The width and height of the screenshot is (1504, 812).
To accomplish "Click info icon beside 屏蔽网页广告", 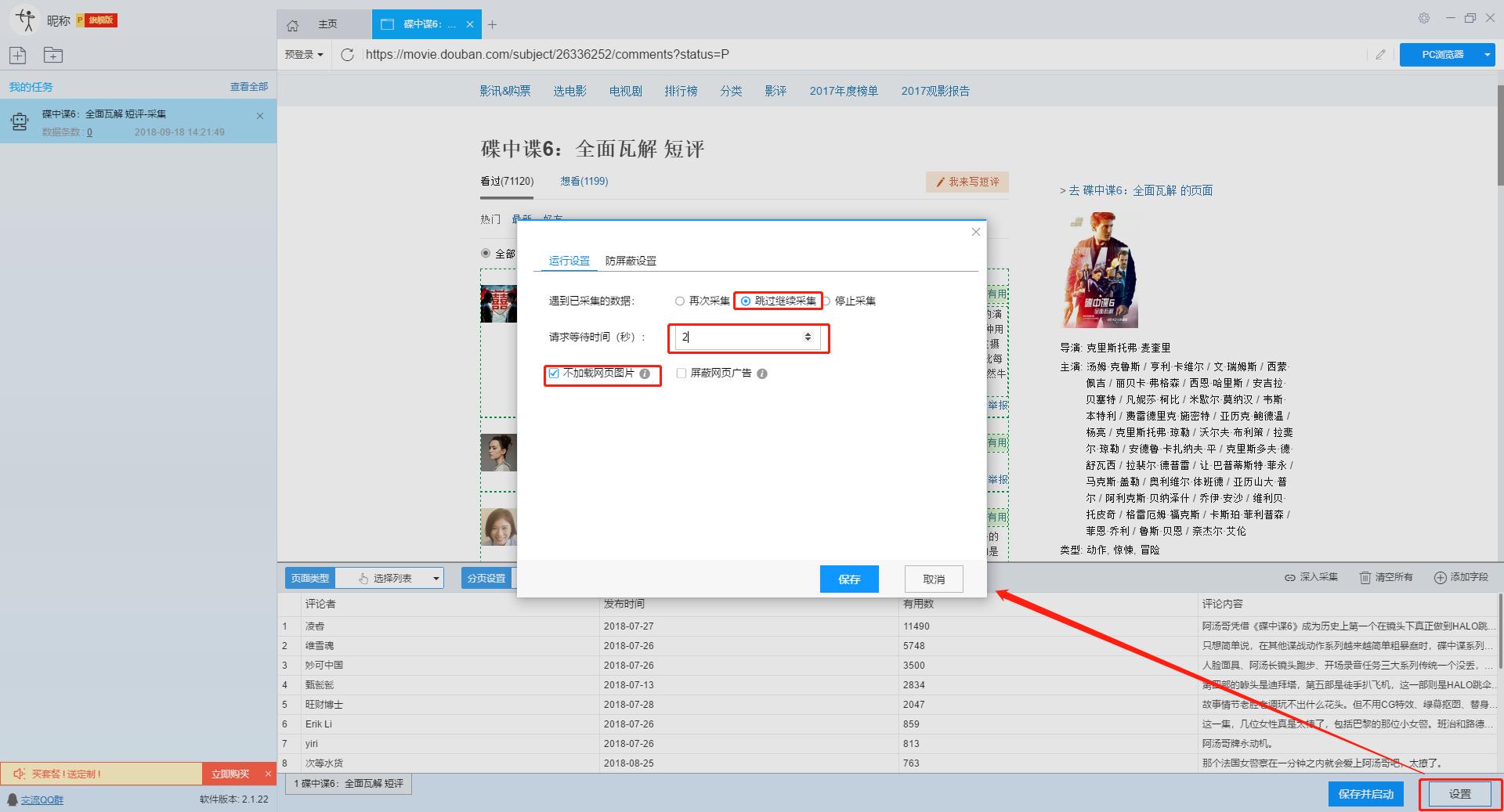I will 762,374.
